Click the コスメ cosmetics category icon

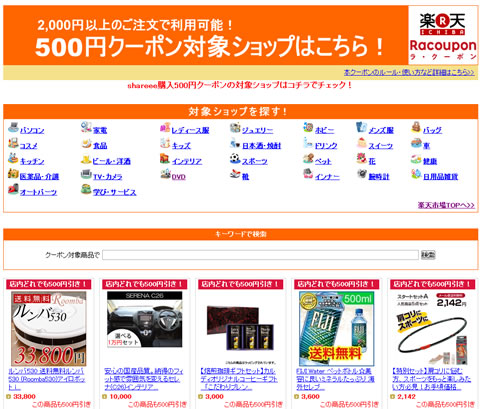[x=13, y=143]
